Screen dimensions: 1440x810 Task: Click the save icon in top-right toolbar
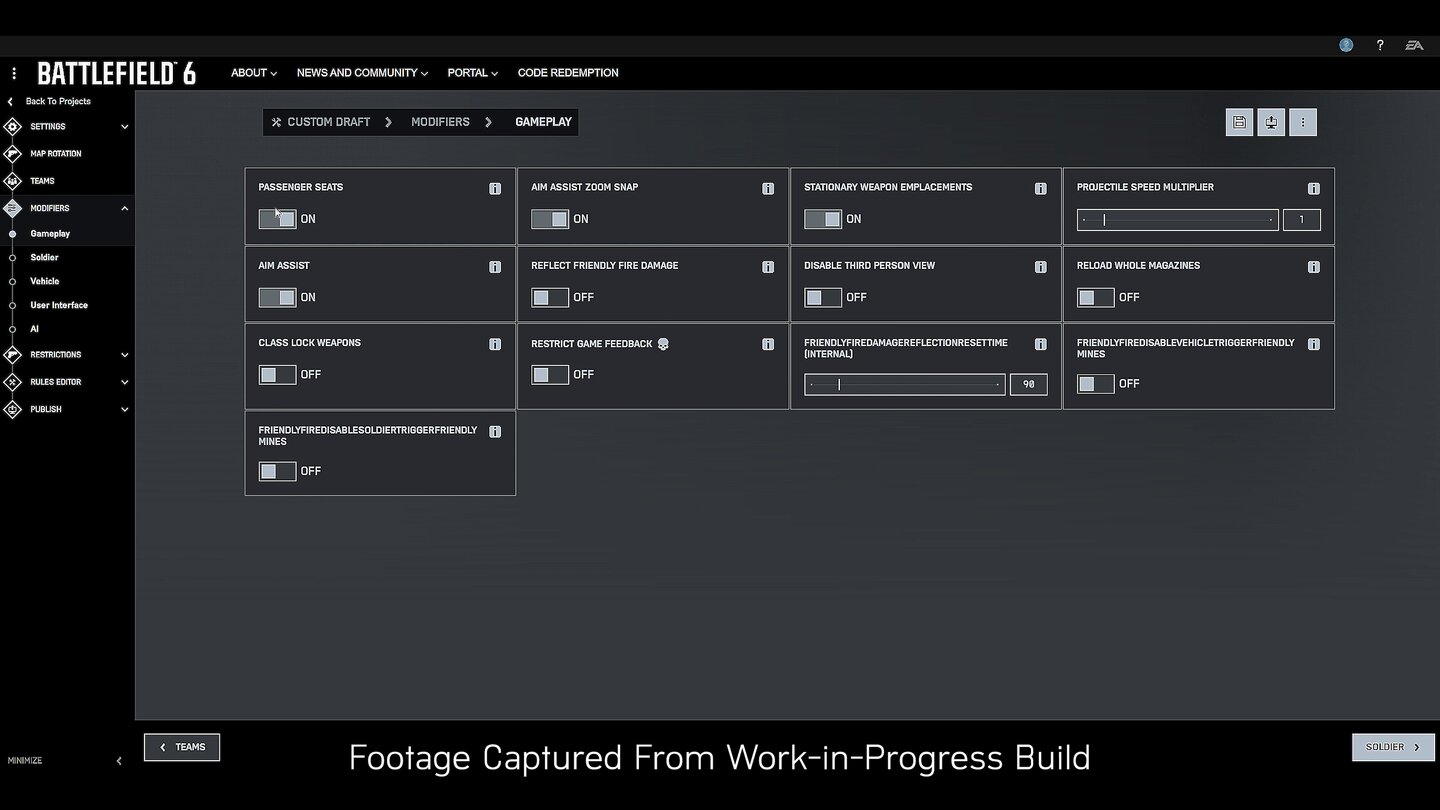(x=1239, y=122)
